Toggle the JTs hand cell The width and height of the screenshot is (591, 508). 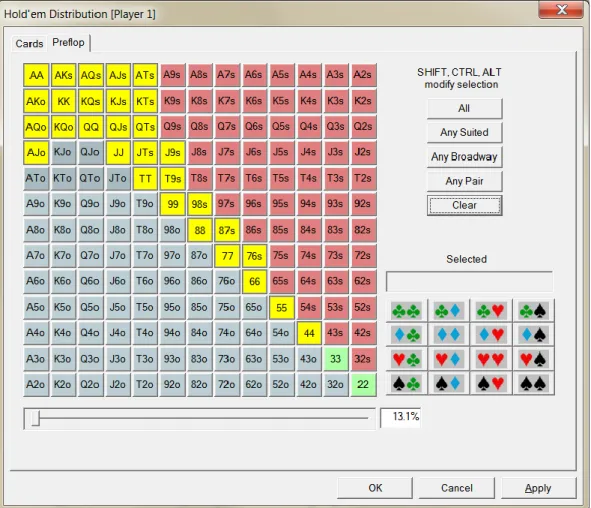tap(145, 152)
